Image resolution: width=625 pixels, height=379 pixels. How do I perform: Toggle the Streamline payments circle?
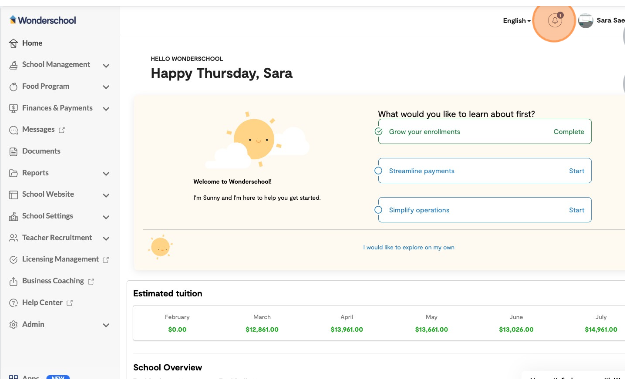(x=378, y=171)
